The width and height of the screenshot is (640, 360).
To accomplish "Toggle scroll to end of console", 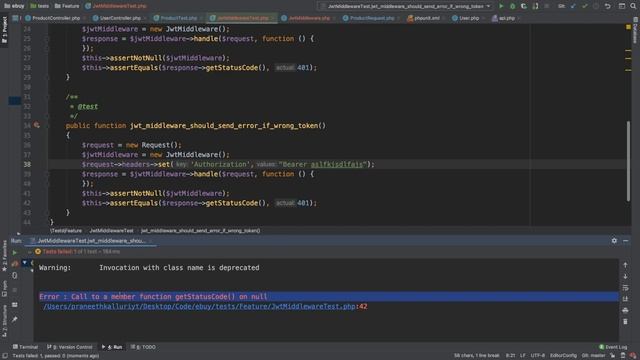I will point(625,299).
